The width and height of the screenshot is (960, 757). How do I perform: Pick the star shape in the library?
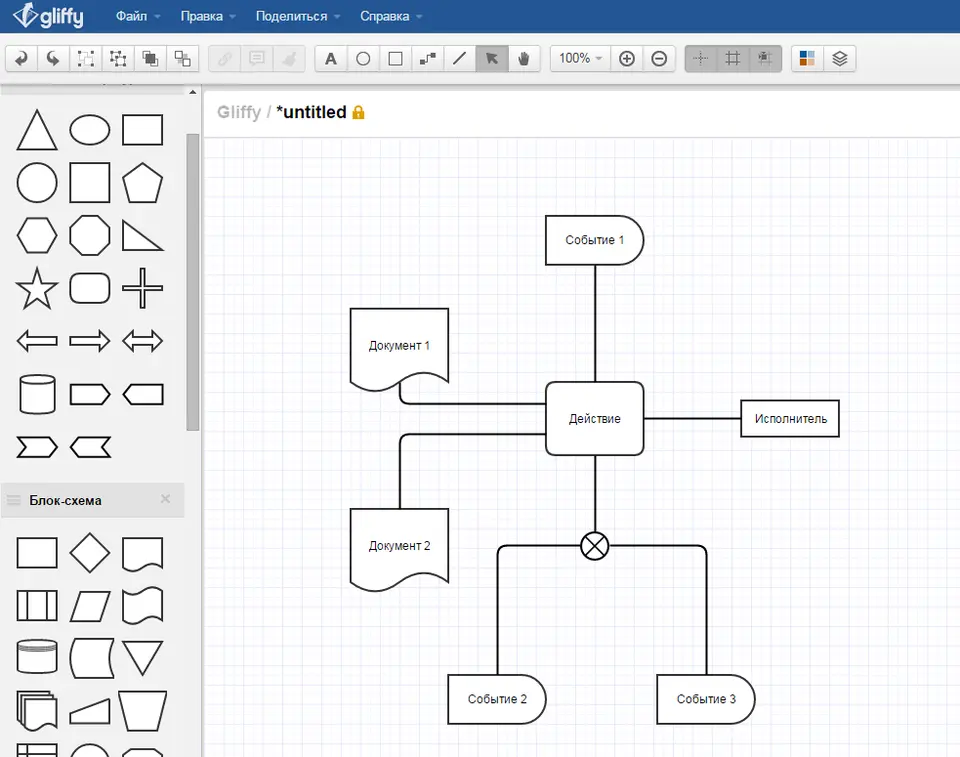pyautogui.click(x=37, y=288)
